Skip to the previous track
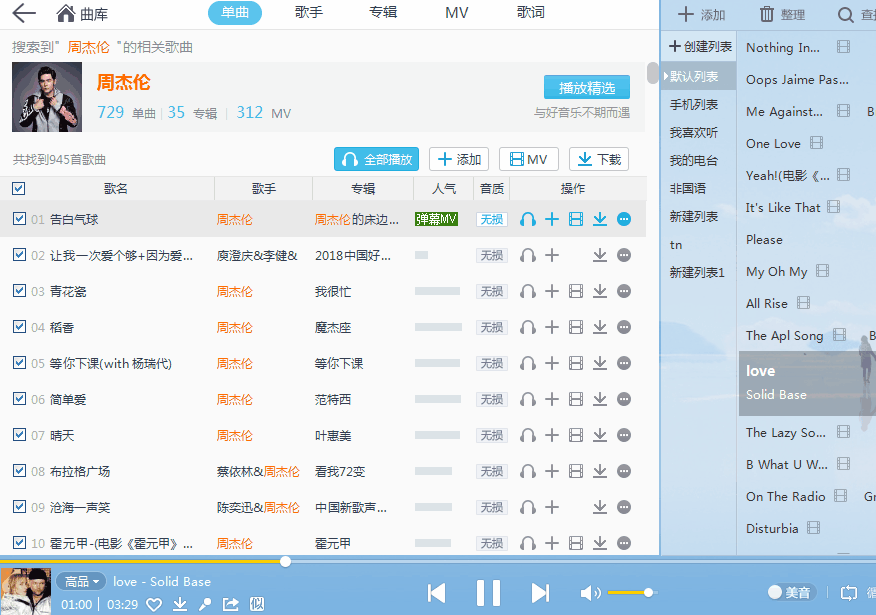876x615 pixels. point(436,593)
